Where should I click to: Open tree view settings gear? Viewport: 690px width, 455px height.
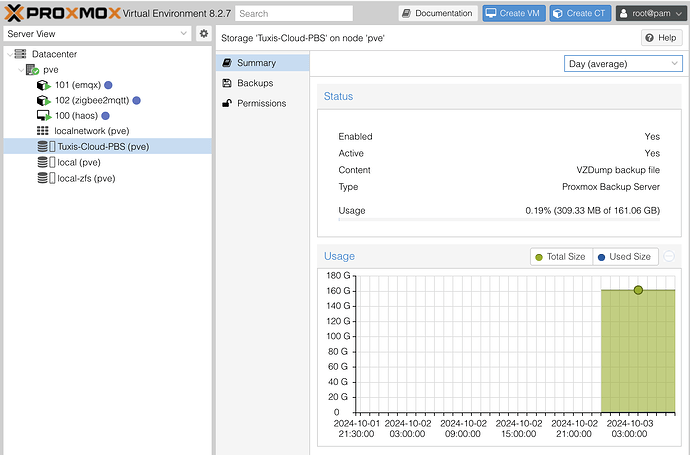tap(204, 34)
